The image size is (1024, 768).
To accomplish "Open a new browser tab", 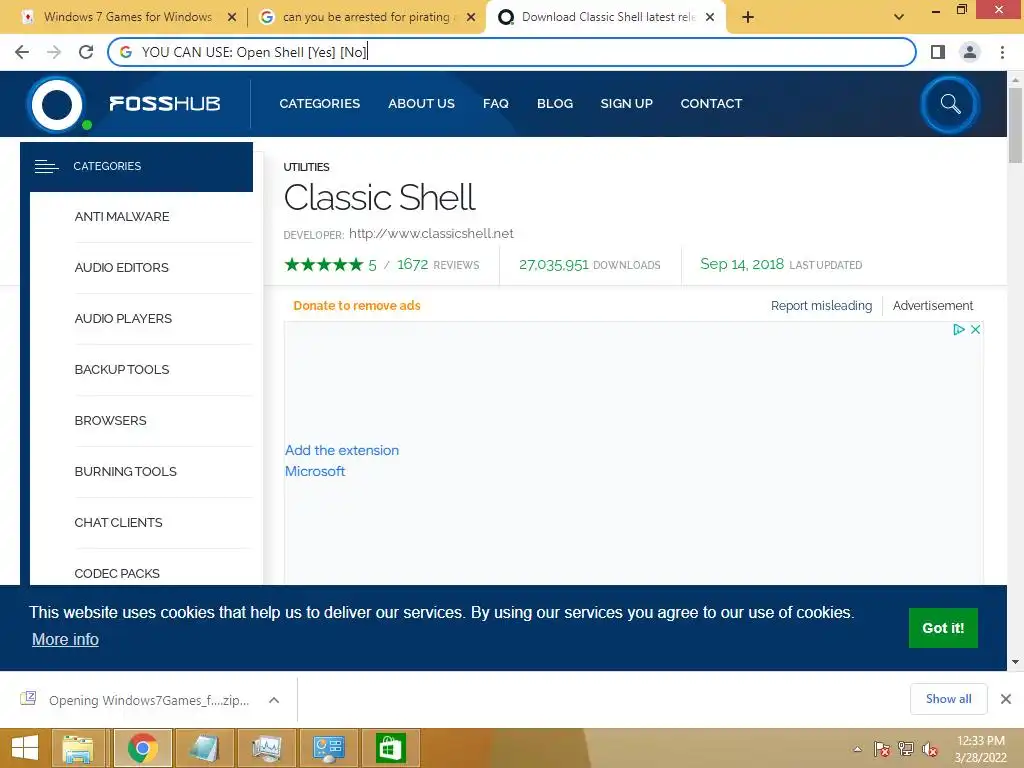I will click(748, 17).
